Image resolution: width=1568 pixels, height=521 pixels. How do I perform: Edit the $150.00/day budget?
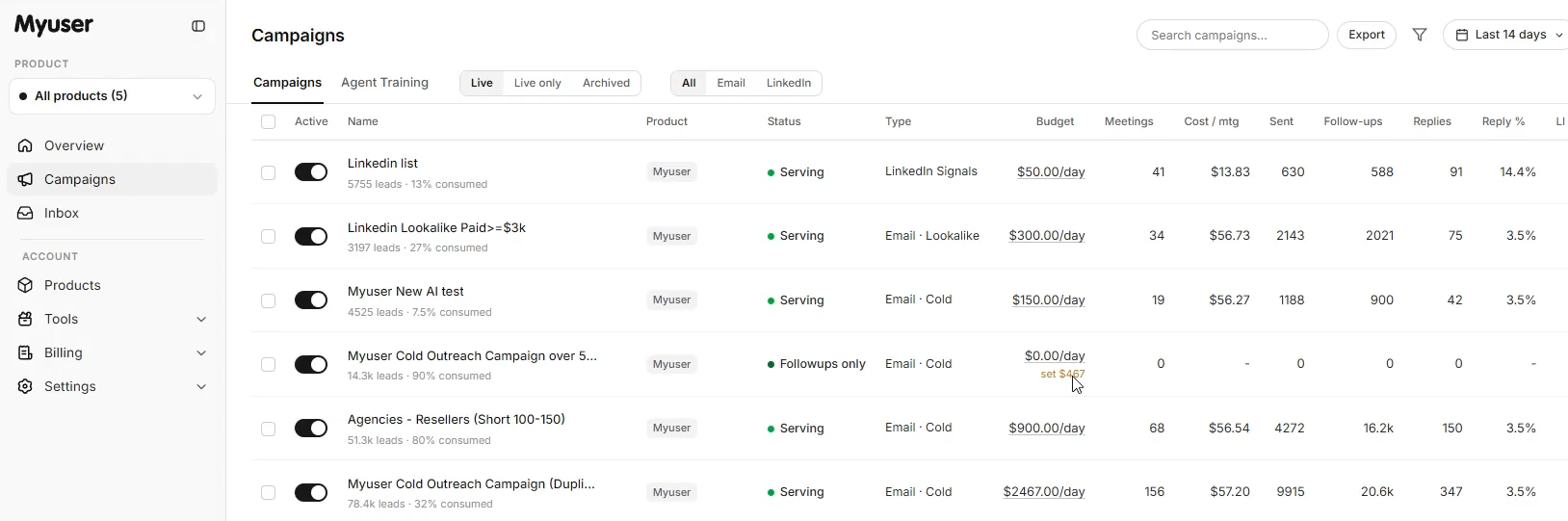point(1048,300)
